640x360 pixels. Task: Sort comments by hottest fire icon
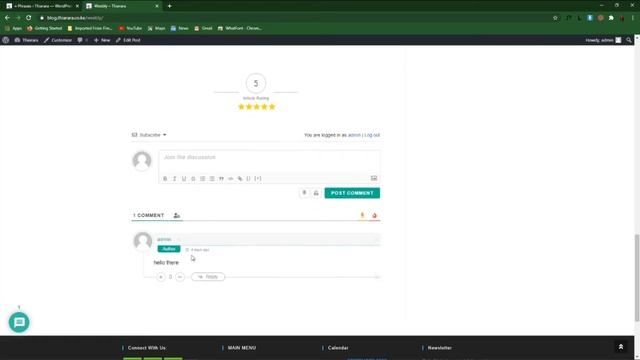coord(374,216)
